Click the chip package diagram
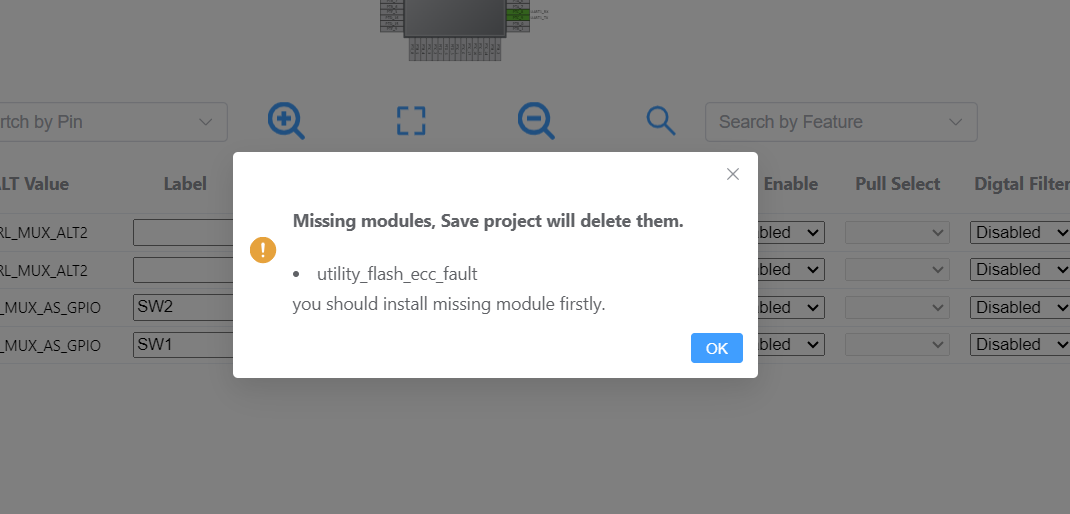The height and width of the screenshot is (514, 1070). tap(455, 20)
